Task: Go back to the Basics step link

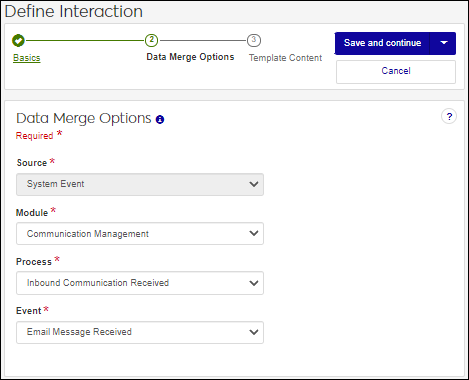Action: (27, 58)
